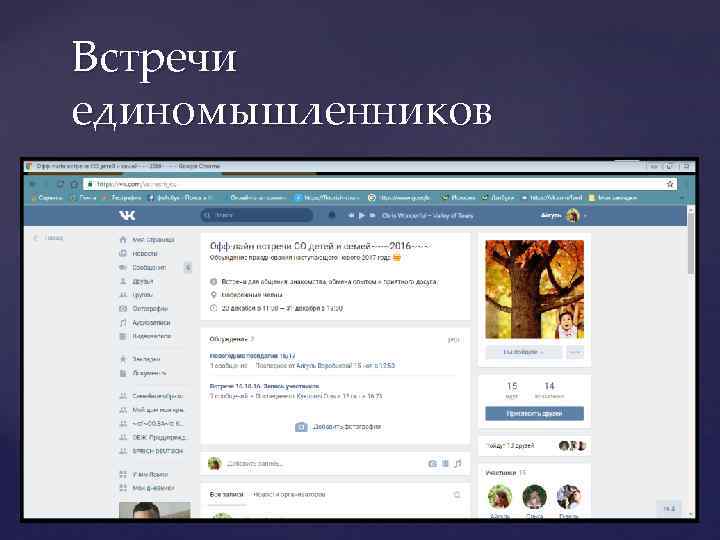This screenshot has width=720, height=540.
Task: Open Друзья icon in left menu
Action: 123,281
